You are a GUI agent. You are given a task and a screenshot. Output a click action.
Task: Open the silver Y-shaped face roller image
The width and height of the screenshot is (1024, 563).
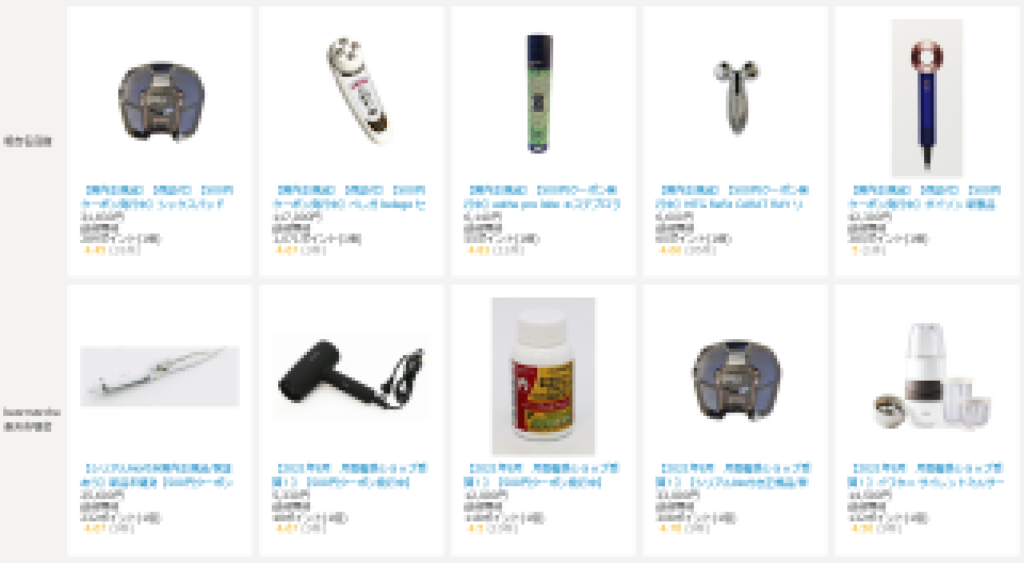click(x=735, y=98)
